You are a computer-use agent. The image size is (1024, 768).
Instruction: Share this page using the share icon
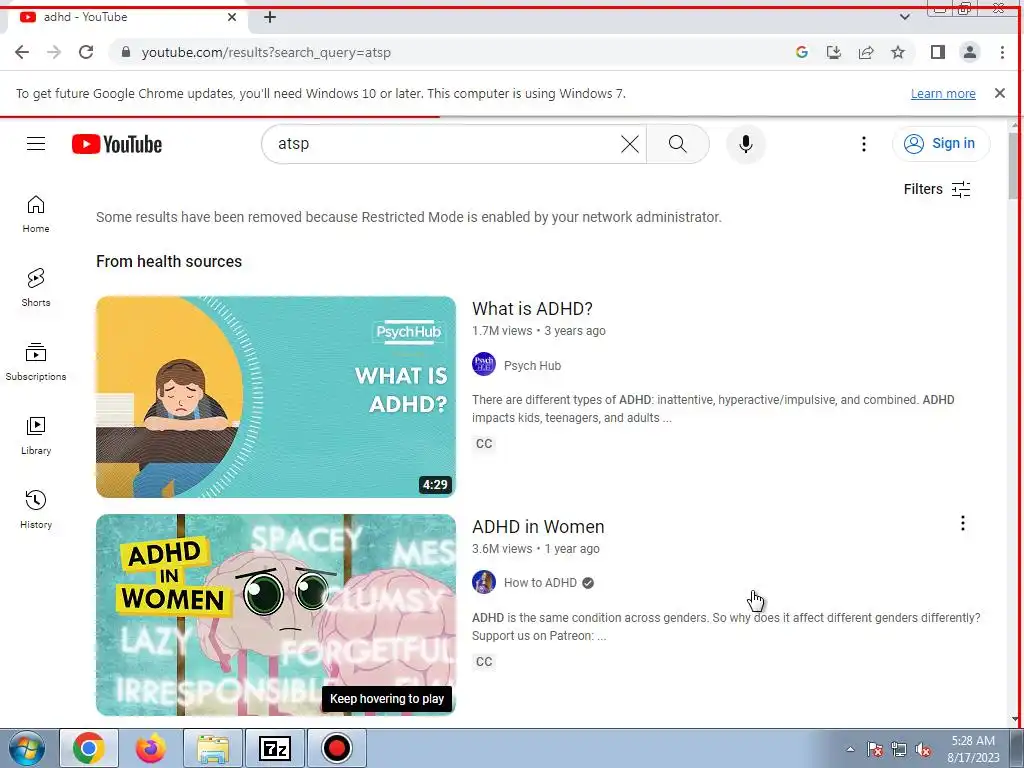[x=866, y=52]
